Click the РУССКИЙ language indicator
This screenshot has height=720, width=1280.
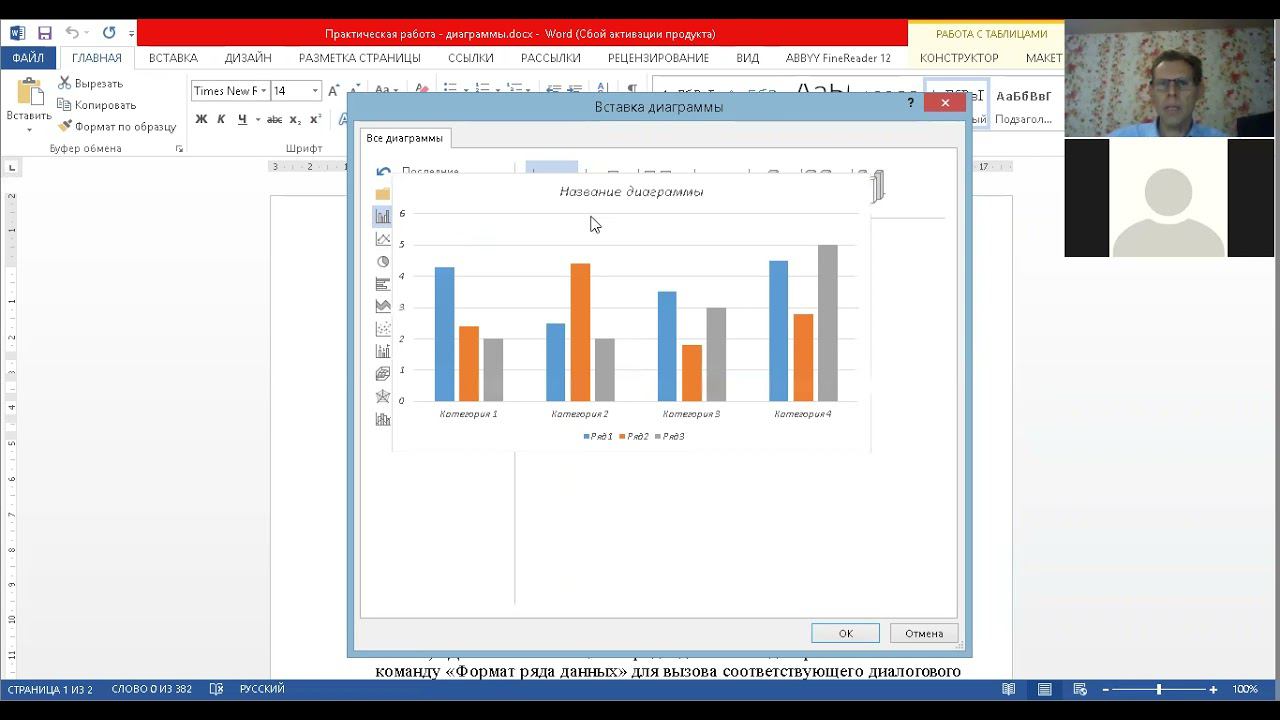click(262, 689)
